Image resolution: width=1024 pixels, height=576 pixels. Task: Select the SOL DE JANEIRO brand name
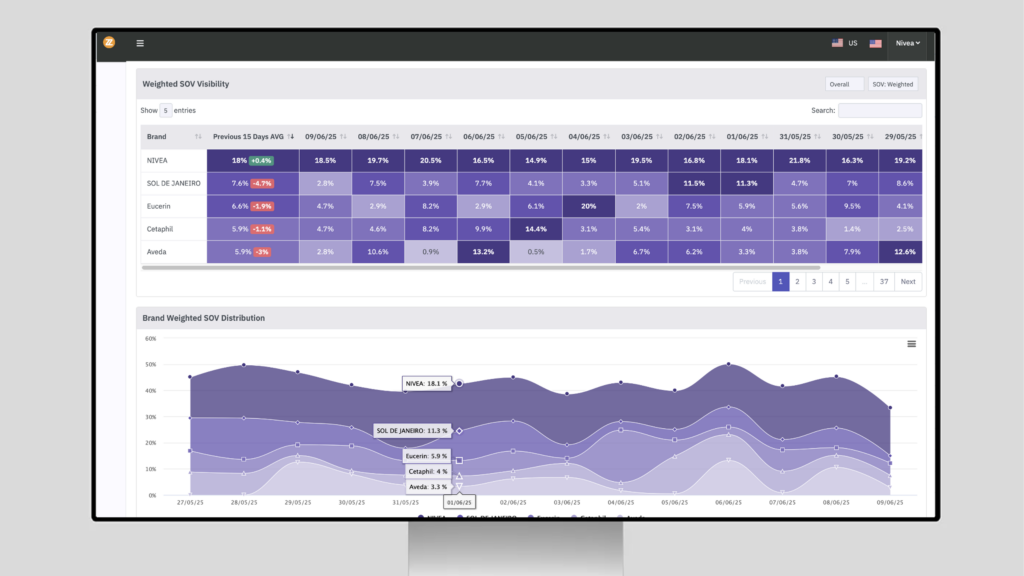pyautogui.click(x=174, y=184)
